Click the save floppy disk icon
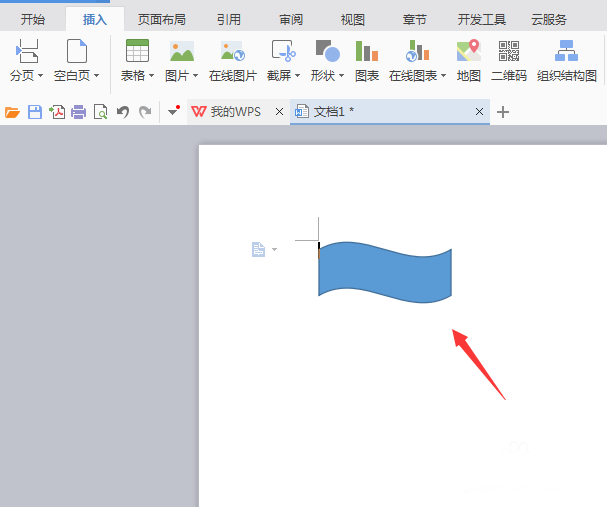Viewport: 607px width, 507px height. point(35,112)
